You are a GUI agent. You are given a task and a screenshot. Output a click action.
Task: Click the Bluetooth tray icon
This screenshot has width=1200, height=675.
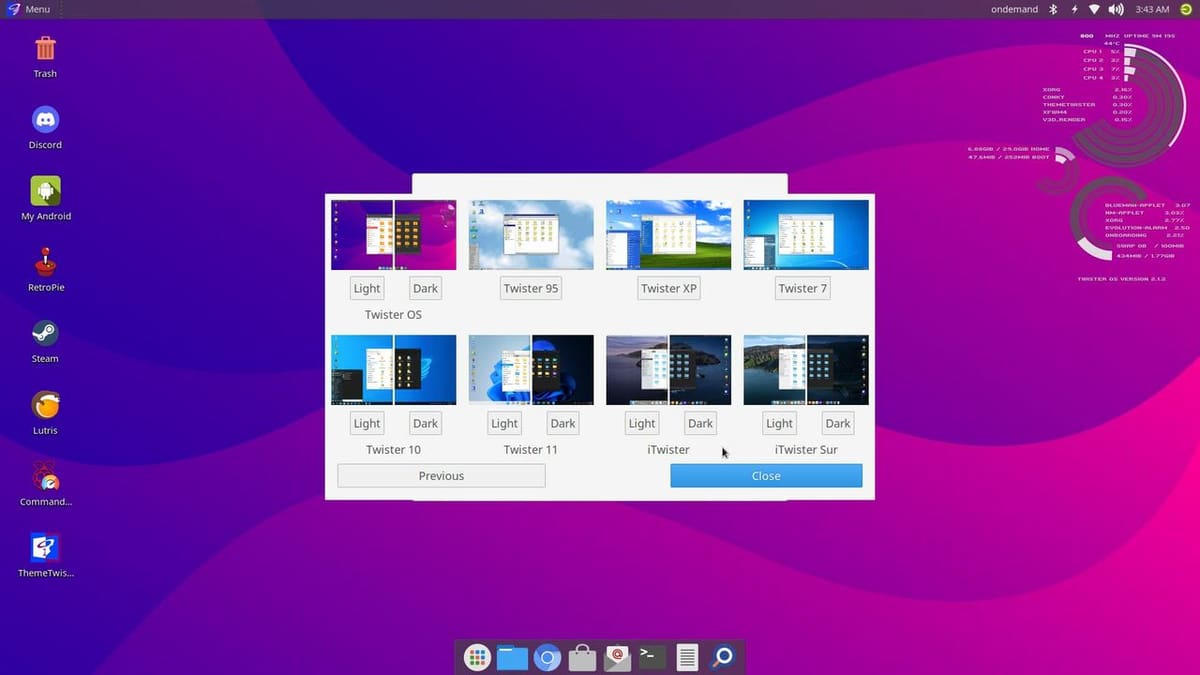pos(1053,9)
